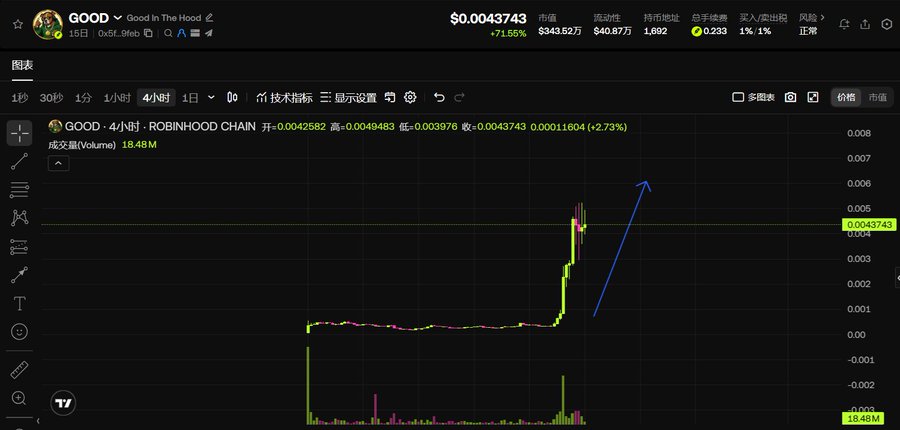Click the +71.55% change value
This screenshot has height=430, width=900.
[x=508, y=33]
